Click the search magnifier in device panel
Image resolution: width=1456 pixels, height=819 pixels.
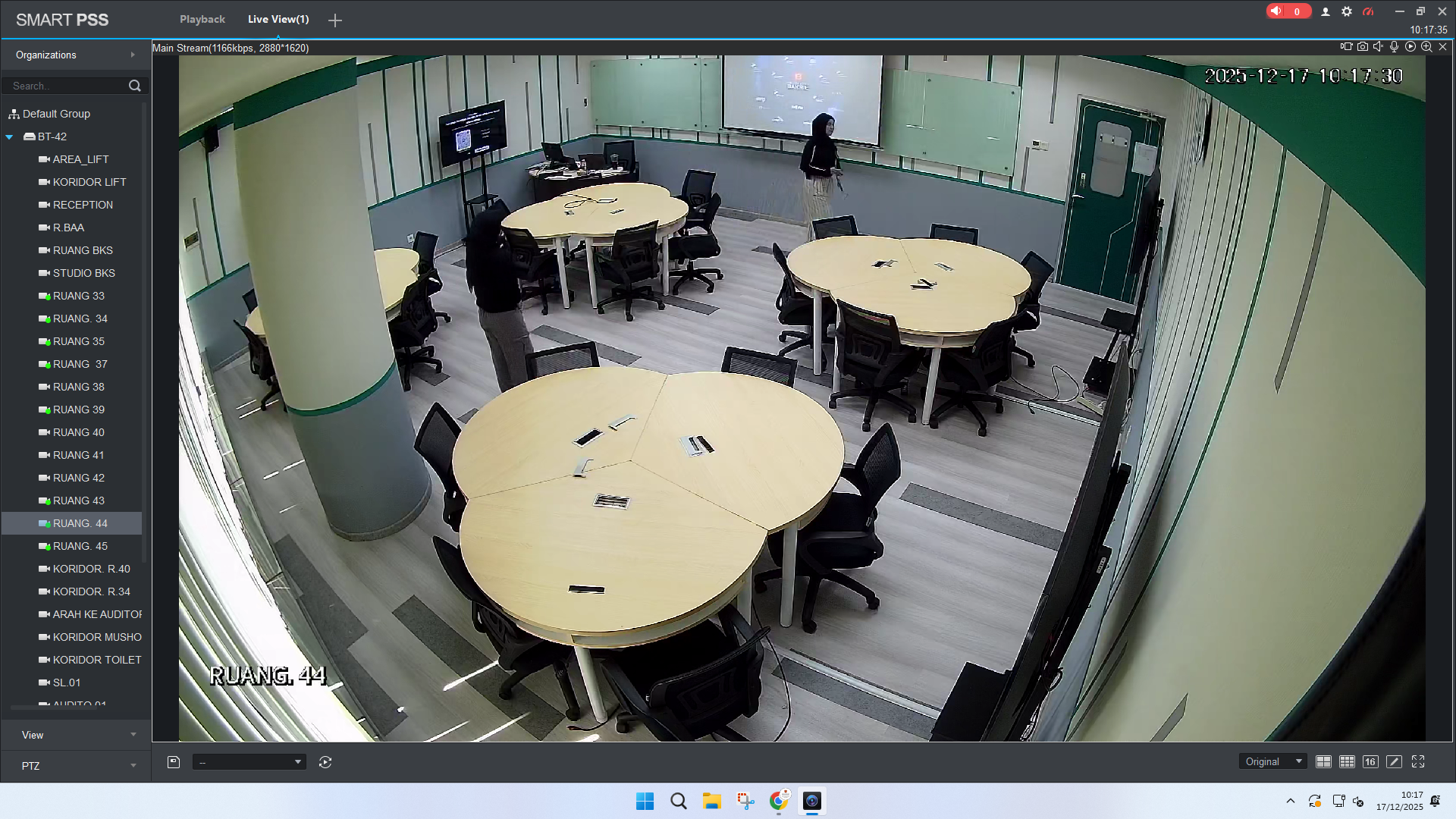[135, 86]
